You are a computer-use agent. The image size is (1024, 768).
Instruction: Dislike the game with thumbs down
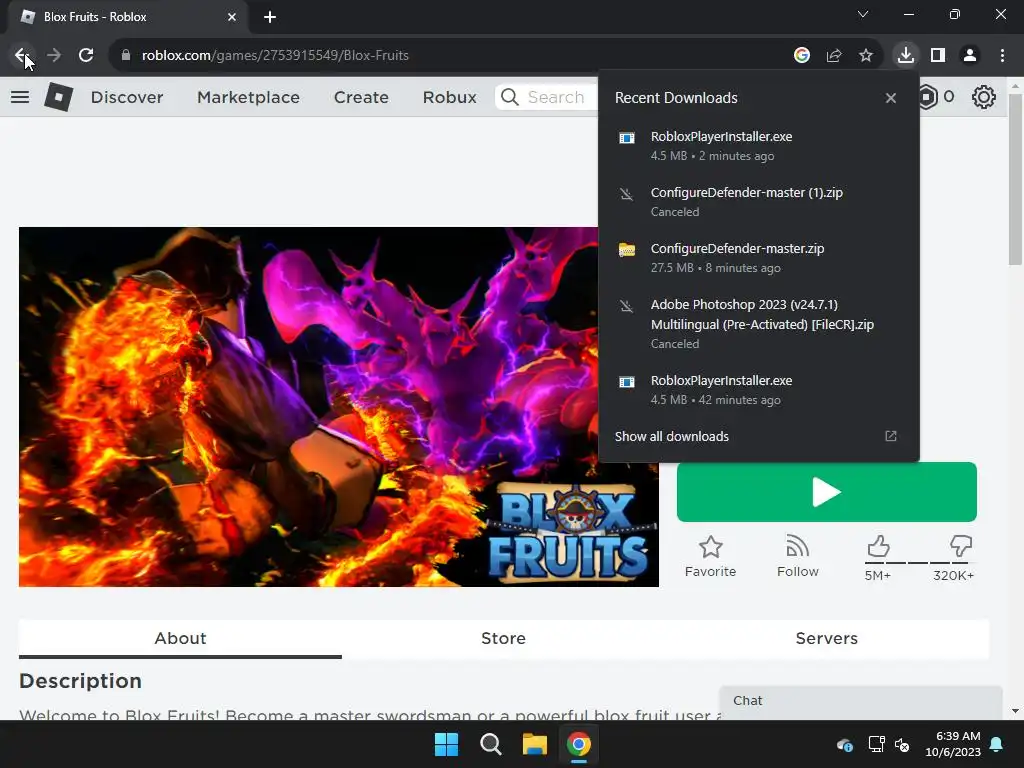pyautogui.click(x=961, y=546)
